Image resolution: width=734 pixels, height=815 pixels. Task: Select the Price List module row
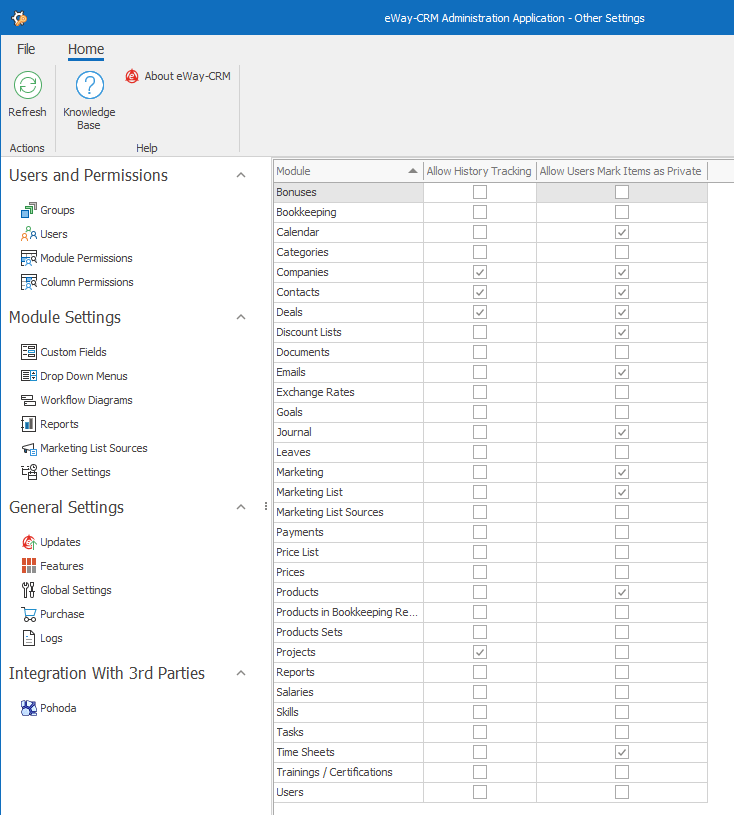click(490, 553)
